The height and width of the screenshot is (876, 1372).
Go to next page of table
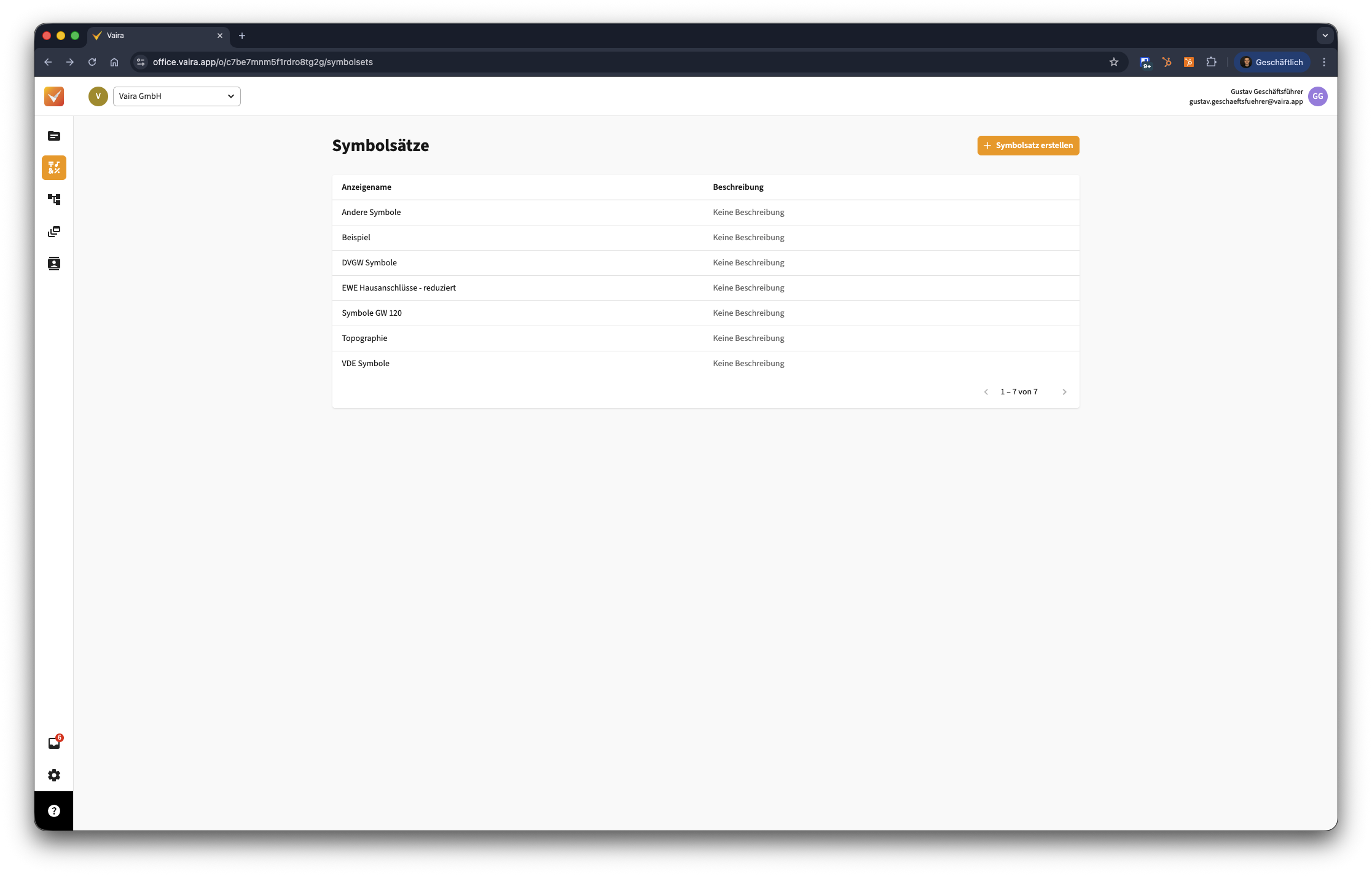click(1064, 392)
